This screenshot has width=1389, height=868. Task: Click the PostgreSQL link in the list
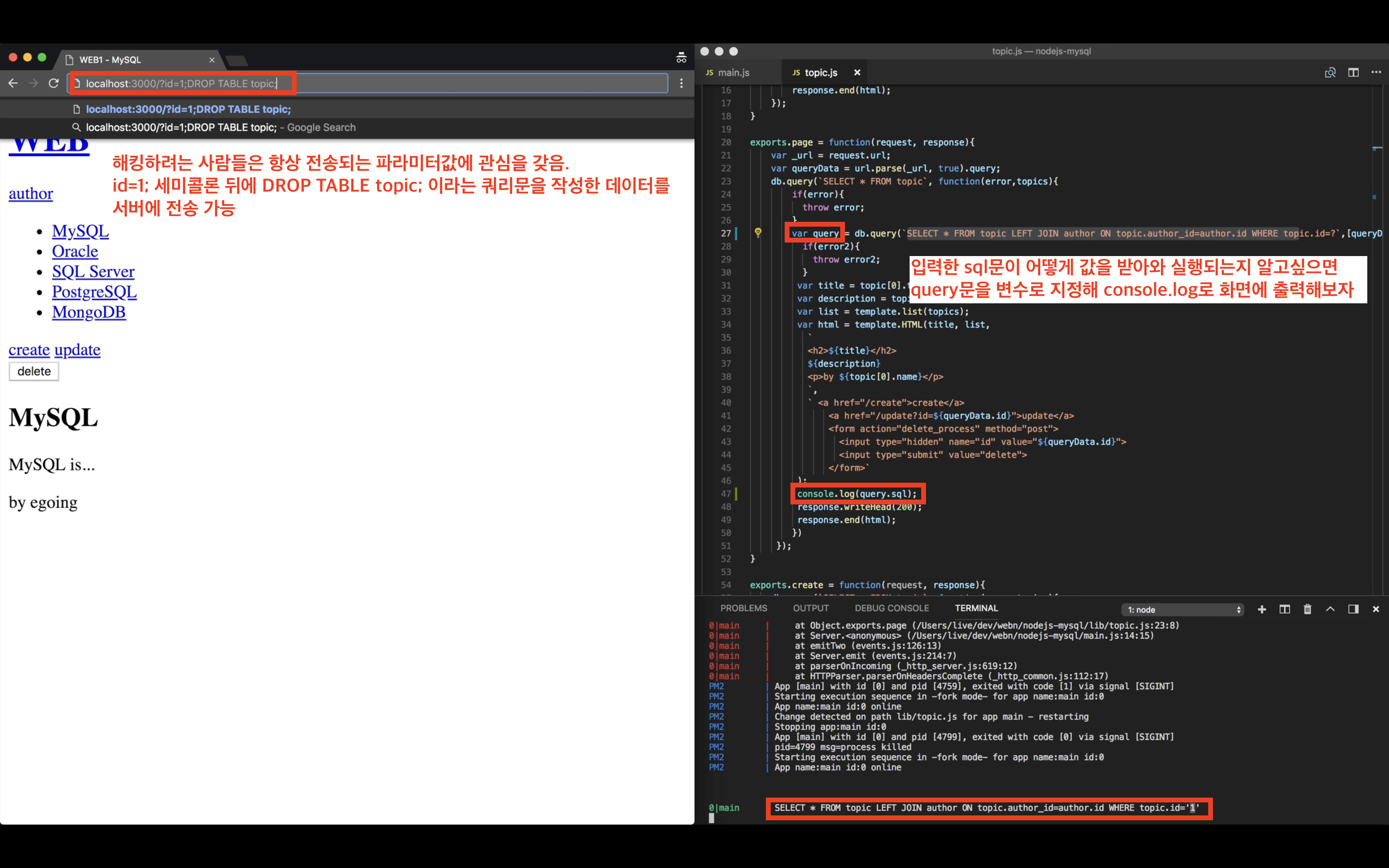click(x=94, y=292)
